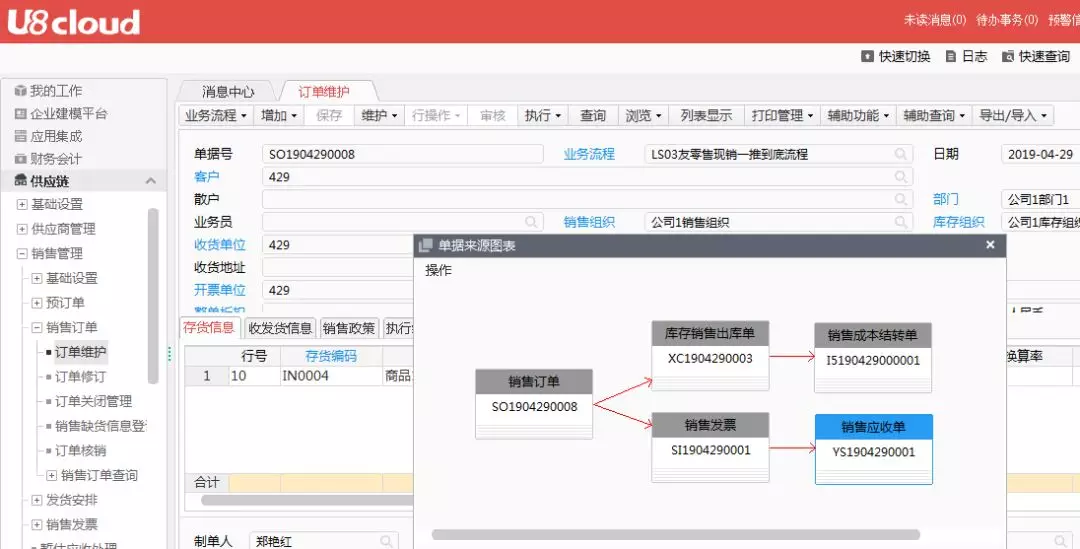The width and height of the screenshot is (1080, 549).
Task: Click search icon in 制单人 field
Action: coord(386,541)
